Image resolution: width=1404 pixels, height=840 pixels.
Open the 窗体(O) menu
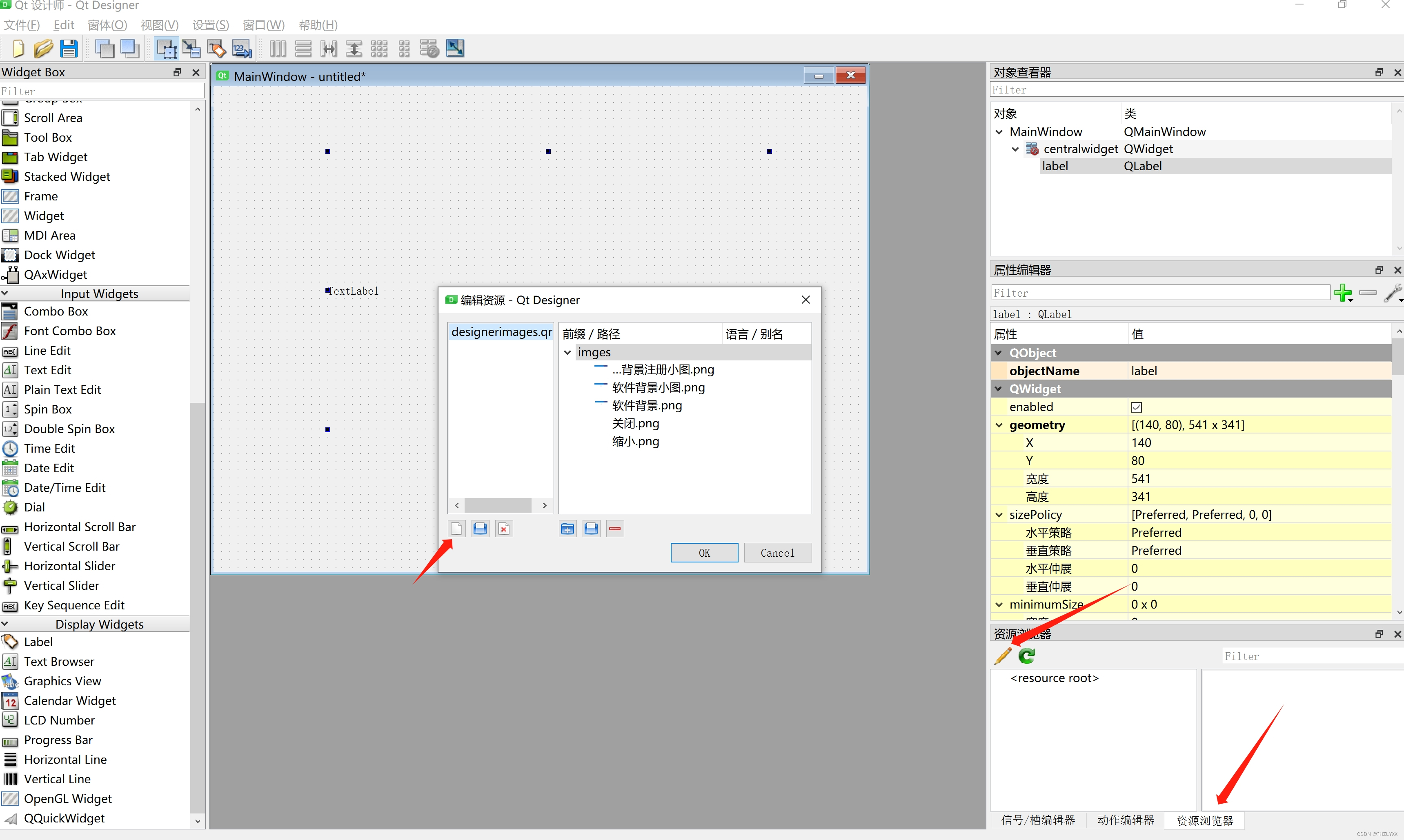pos(107,25)
